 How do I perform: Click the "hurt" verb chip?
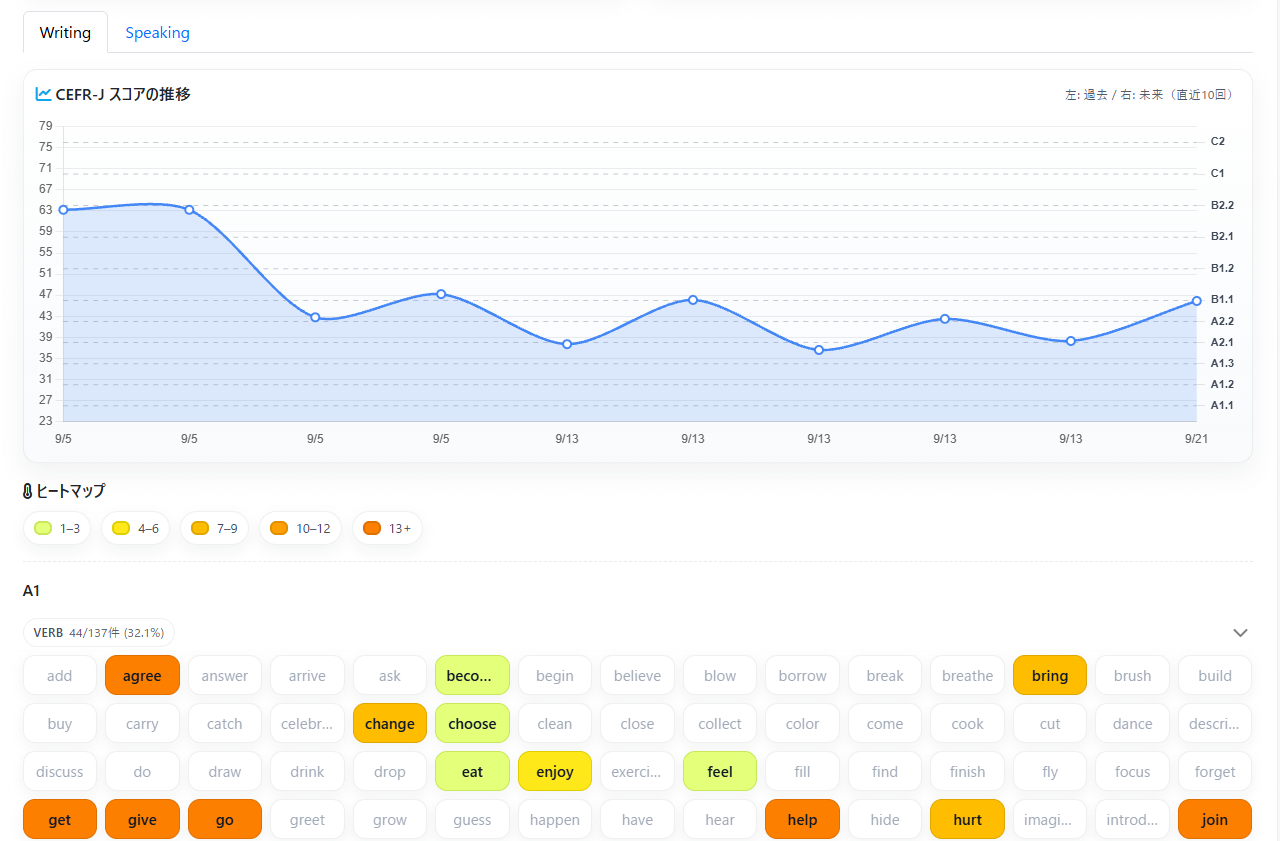(967, 820)
